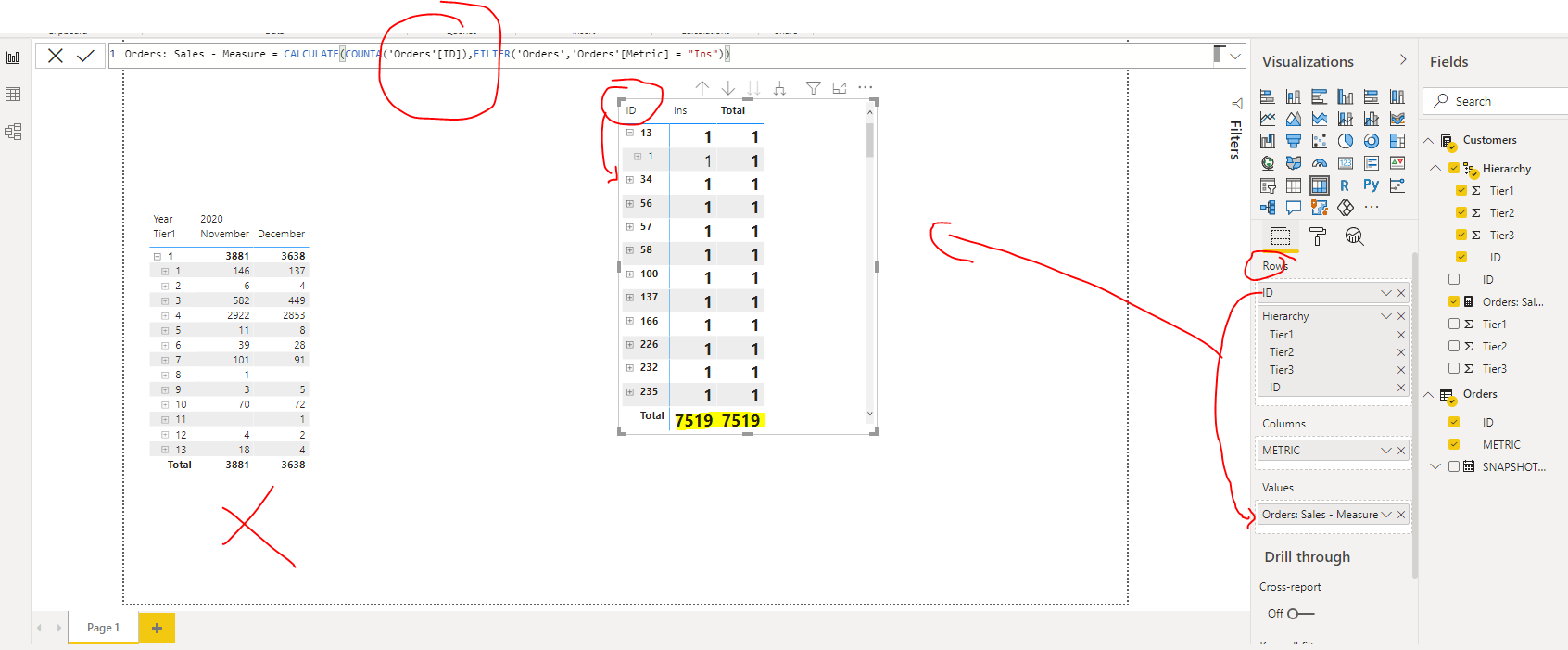Toggle Cross-report drill through switch
Image resolution: width=1568 pixels, height=650 pixels.
tap(1300, 614)
